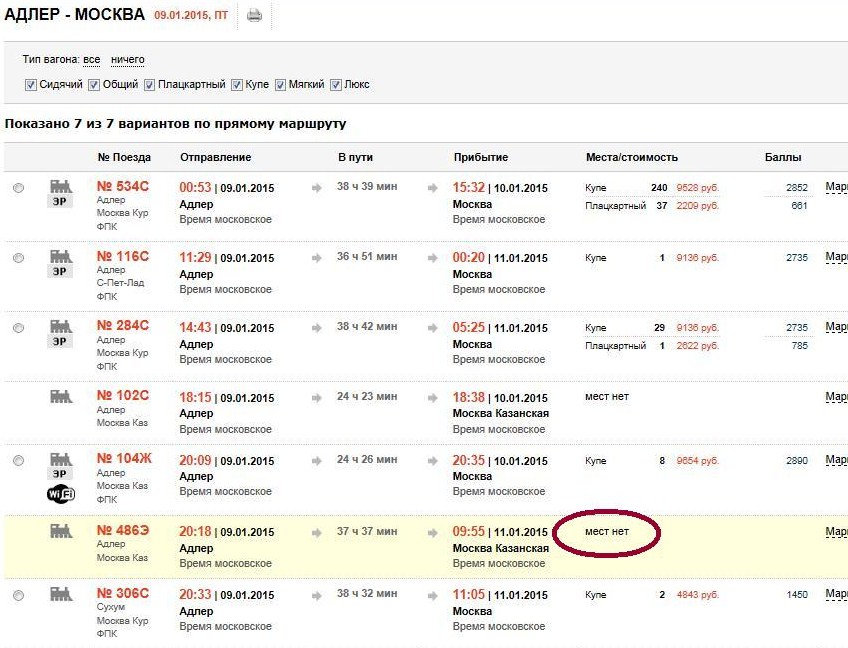
Task: Click the Купе price 9528 руб. for train 534С
Action: [697, 188]
